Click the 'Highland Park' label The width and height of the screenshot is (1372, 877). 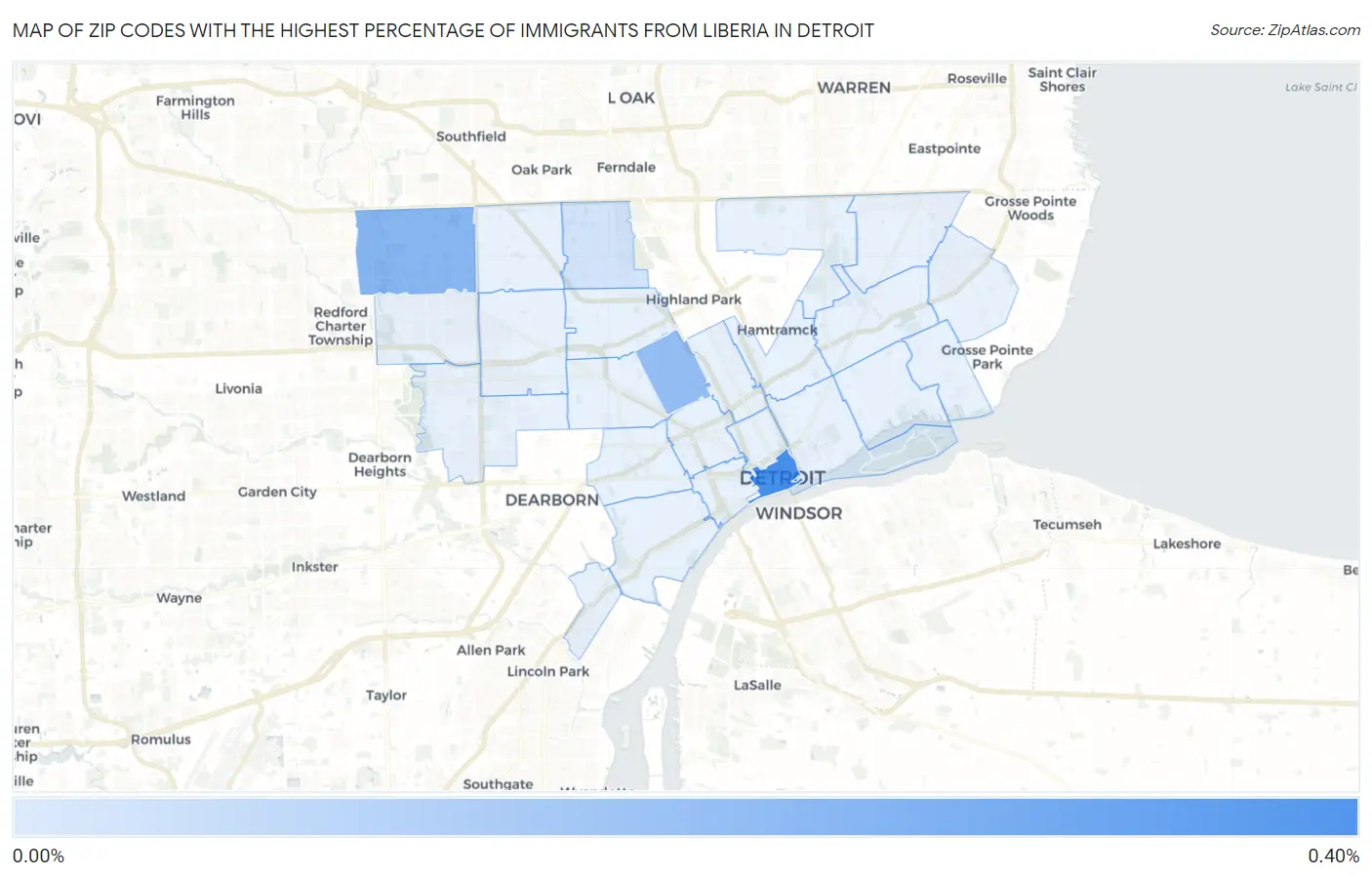[693, 299]
